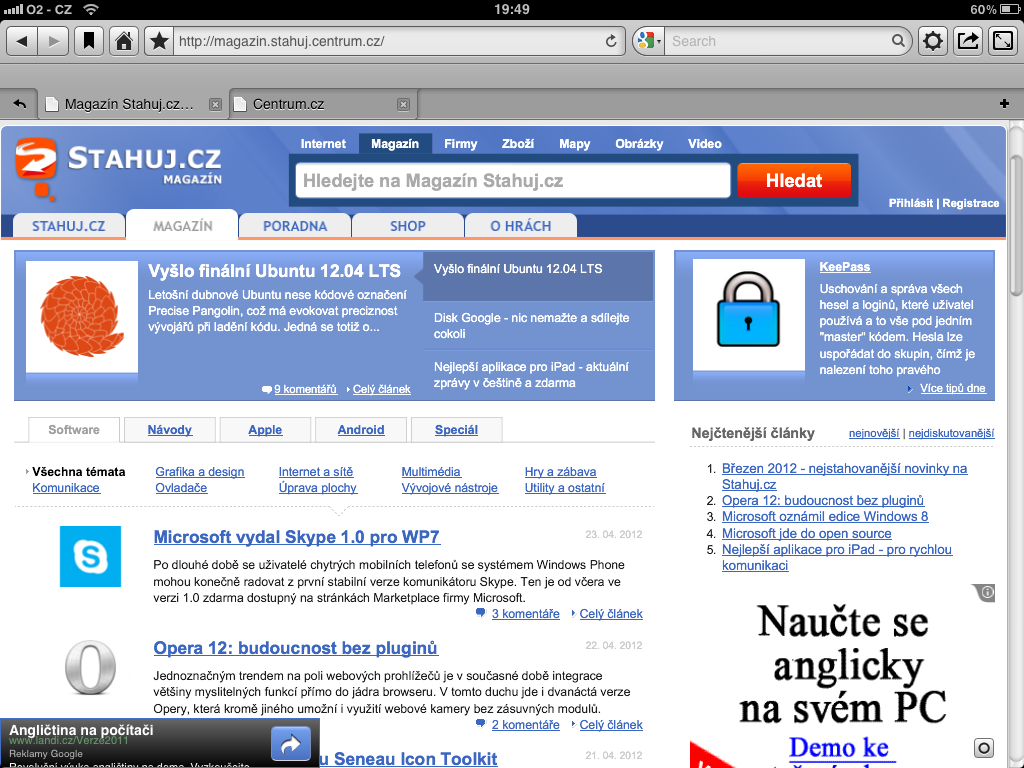Image resolution: width=1024 pixels, height=768 pixels.
Task: Click the orange Hledat button
Action: pos(794,180)
